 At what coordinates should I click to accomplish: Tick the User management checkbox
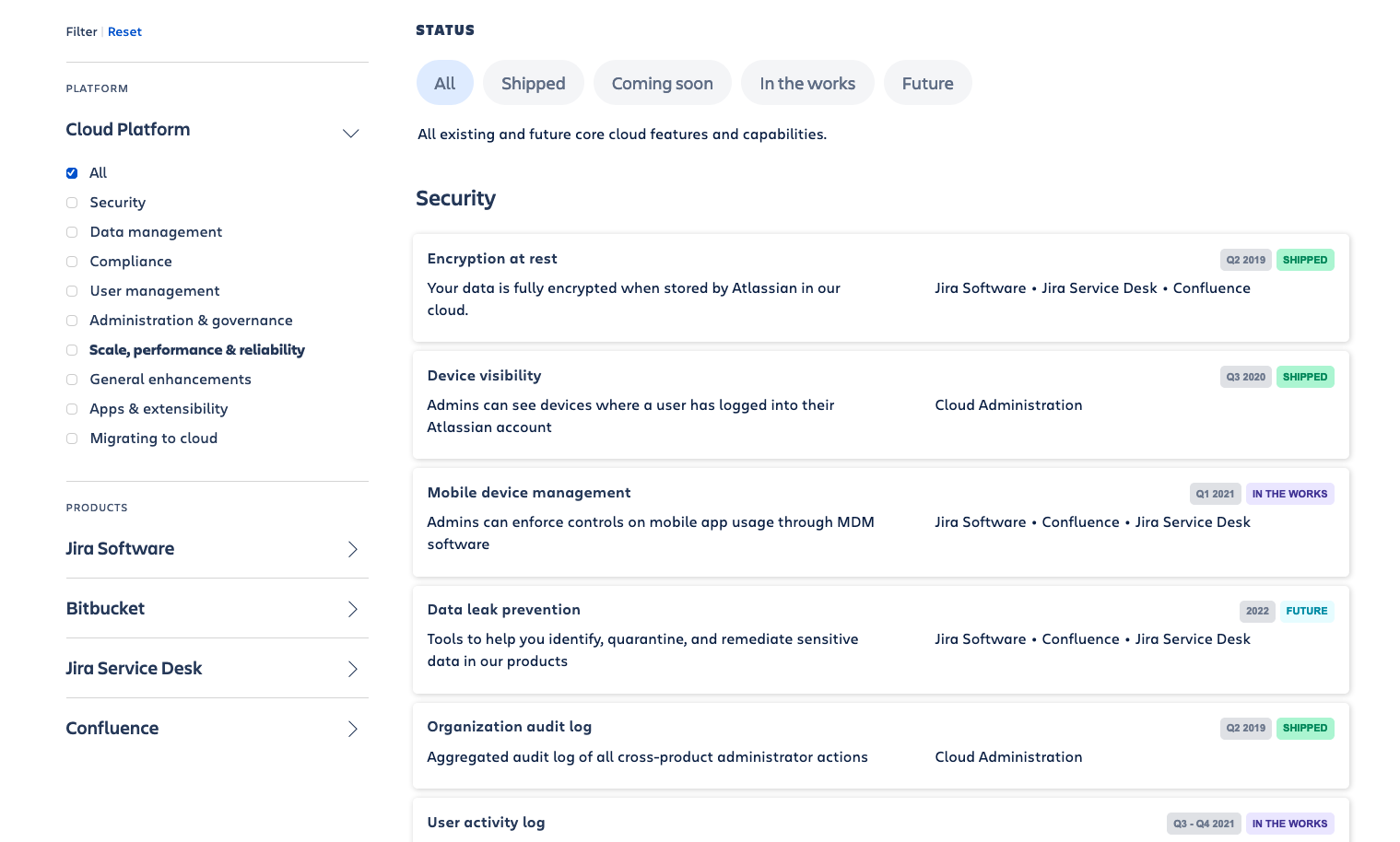(72, 291)
